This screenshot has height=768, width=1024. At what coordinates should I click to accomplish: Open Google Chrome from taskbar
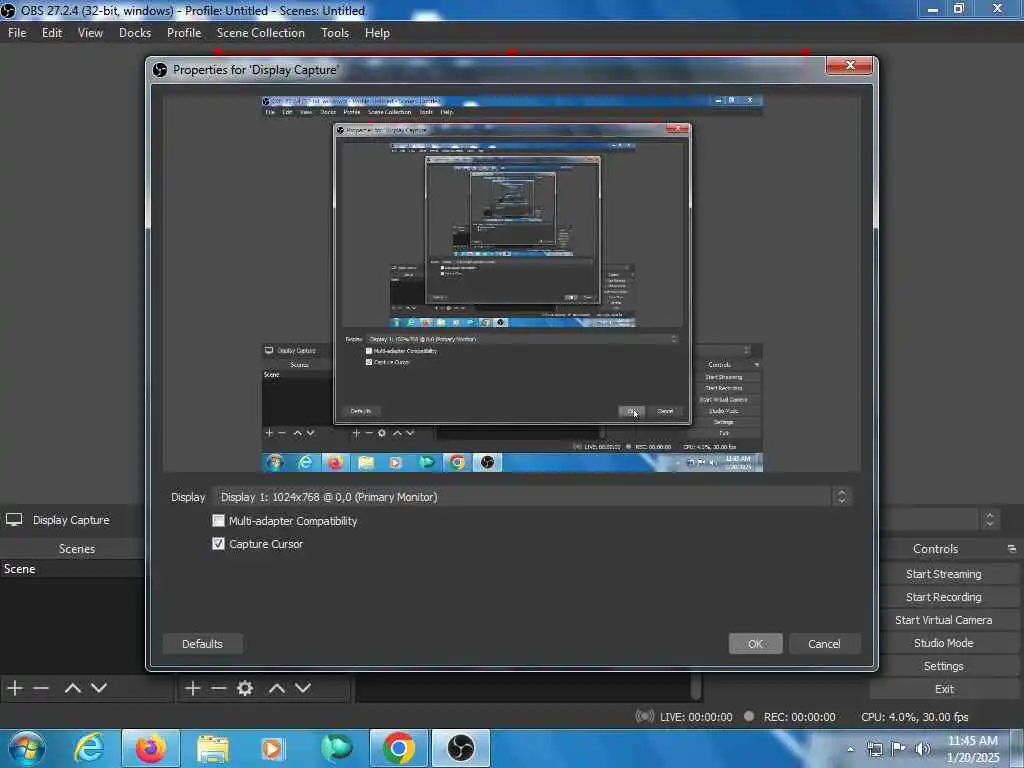398,748
